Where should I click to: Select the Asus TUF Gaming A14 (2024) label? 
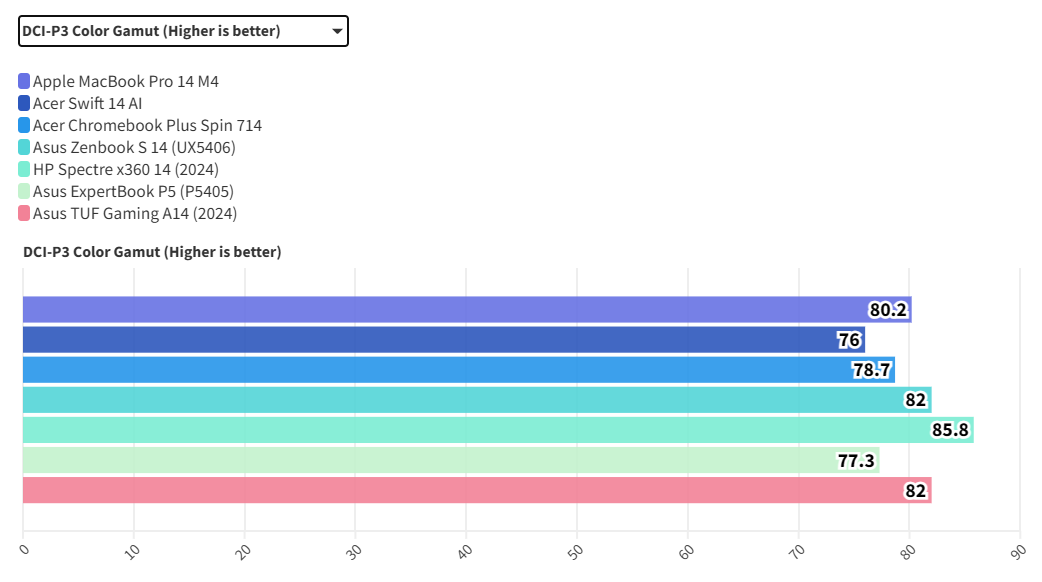[x=134, y=213]
